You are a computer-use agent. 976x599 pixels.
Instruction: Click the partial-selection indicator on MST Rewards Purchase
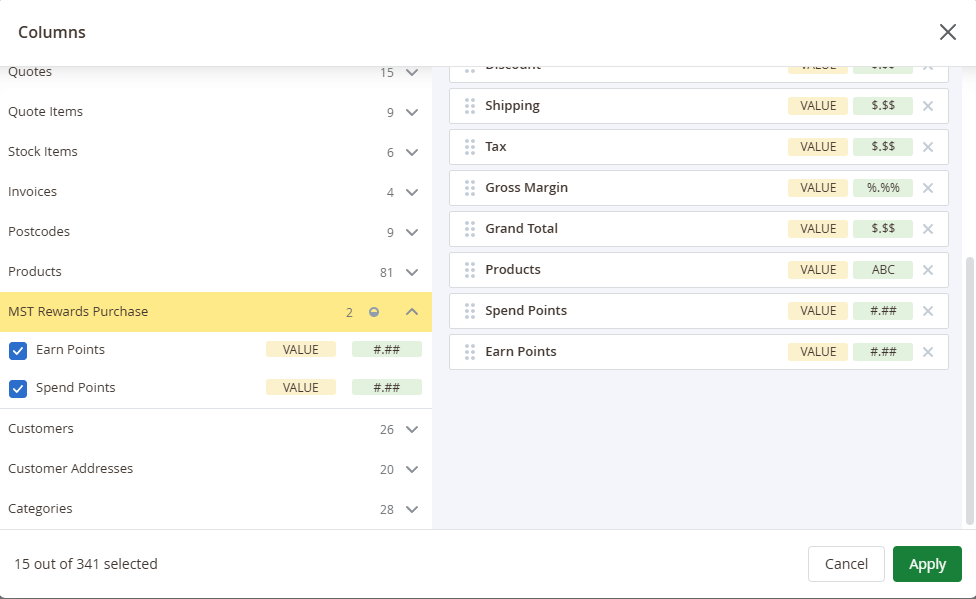coord(374,312)
